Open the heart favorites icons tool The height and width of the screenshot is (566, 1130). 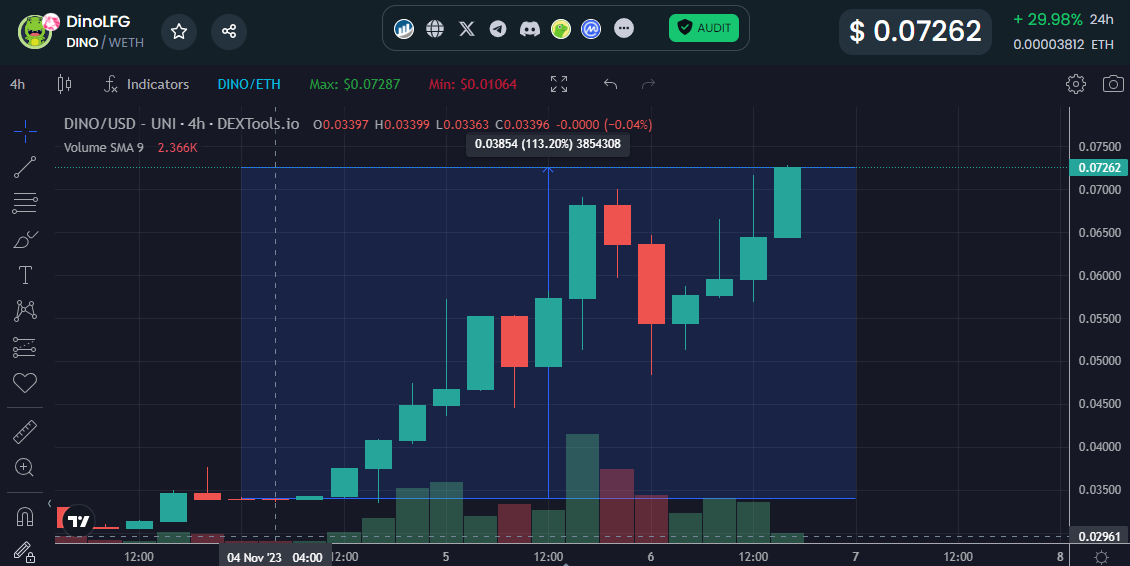[25, 383]
